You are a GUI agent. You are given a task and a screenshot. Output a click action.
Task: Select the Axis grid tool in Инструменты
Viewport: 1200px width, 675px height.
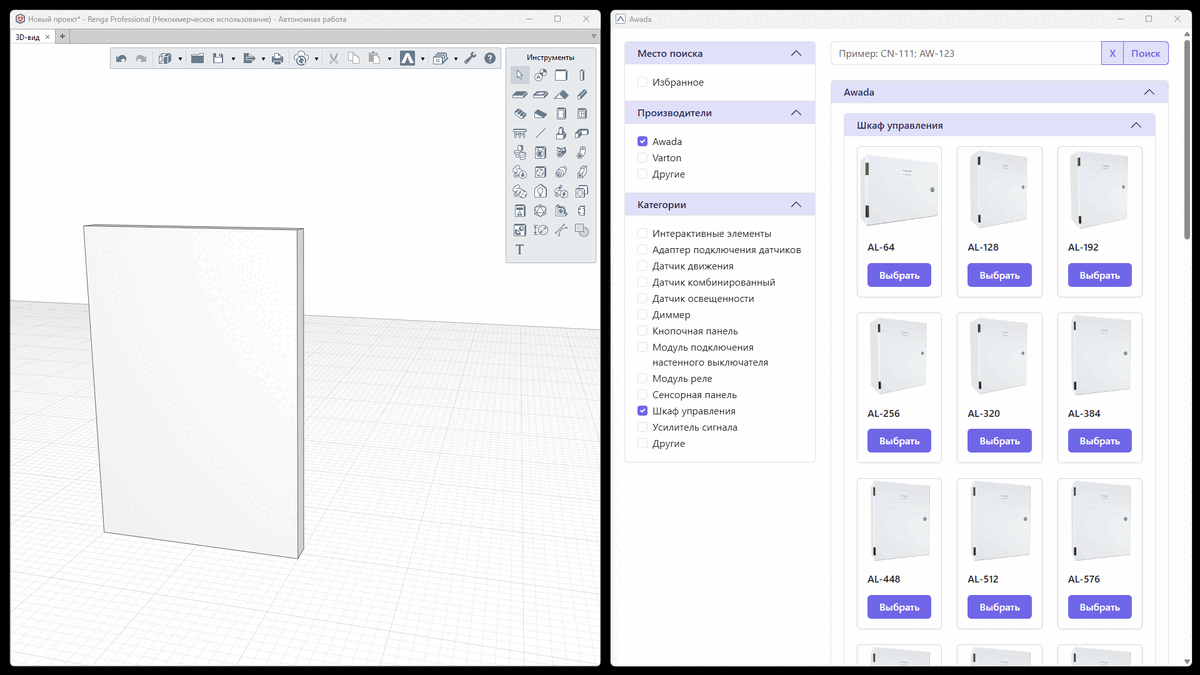[540, 75]
